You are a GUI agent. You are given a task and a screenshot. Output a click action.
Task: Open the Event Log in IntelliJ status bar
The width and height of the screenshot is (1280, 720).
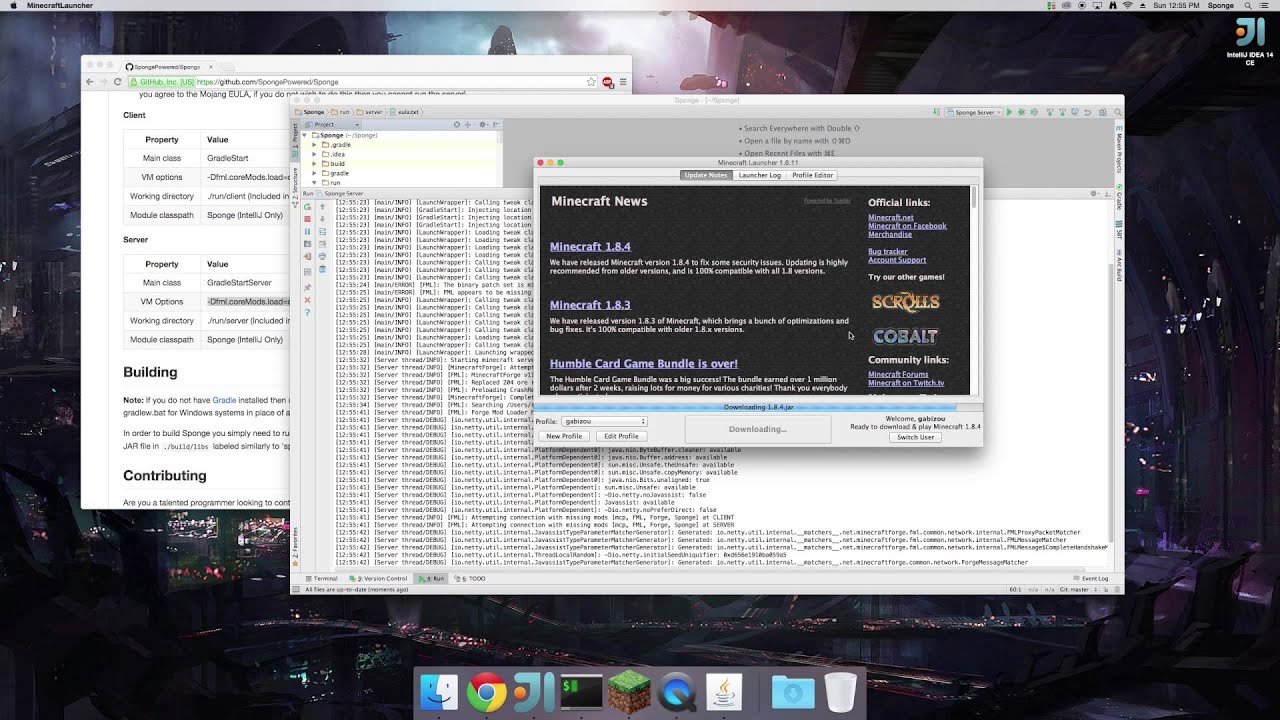click(1091, 578)
